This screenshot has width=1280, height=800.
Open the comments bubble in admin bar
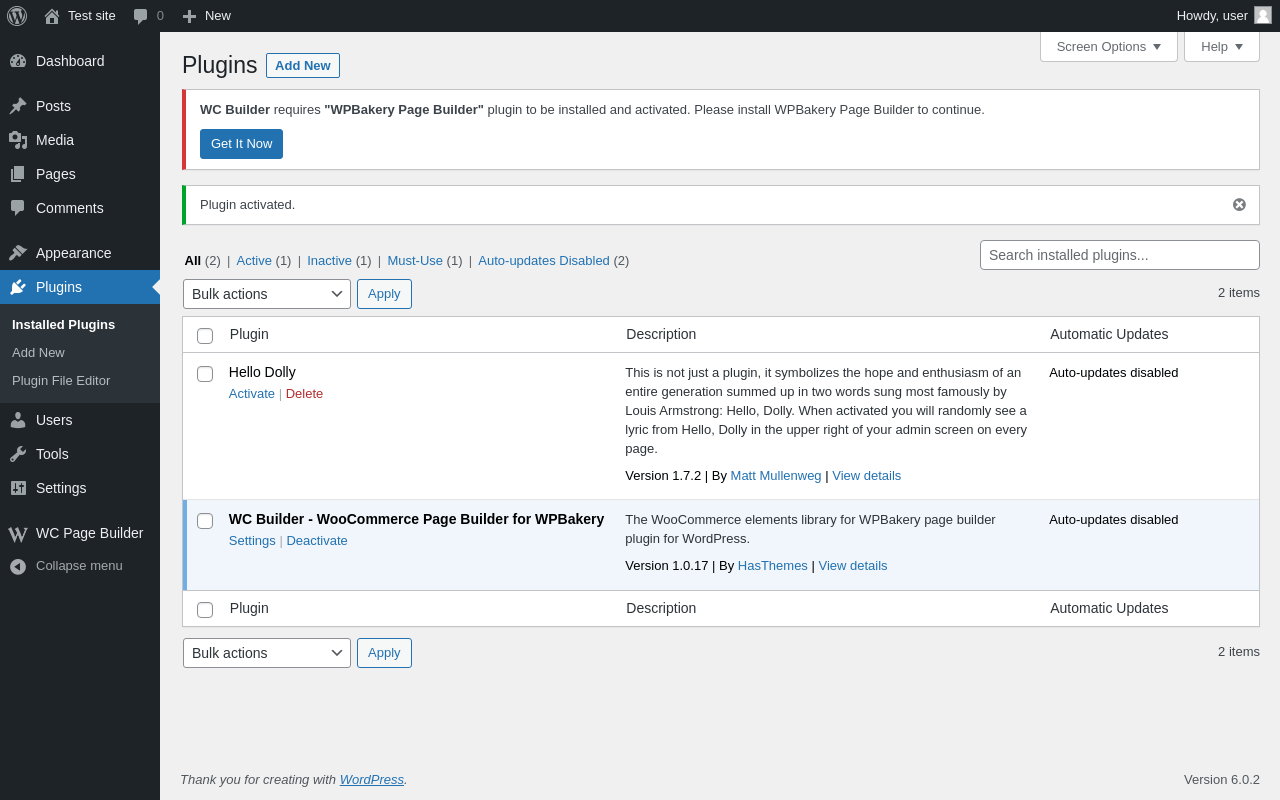coord(141,16)
